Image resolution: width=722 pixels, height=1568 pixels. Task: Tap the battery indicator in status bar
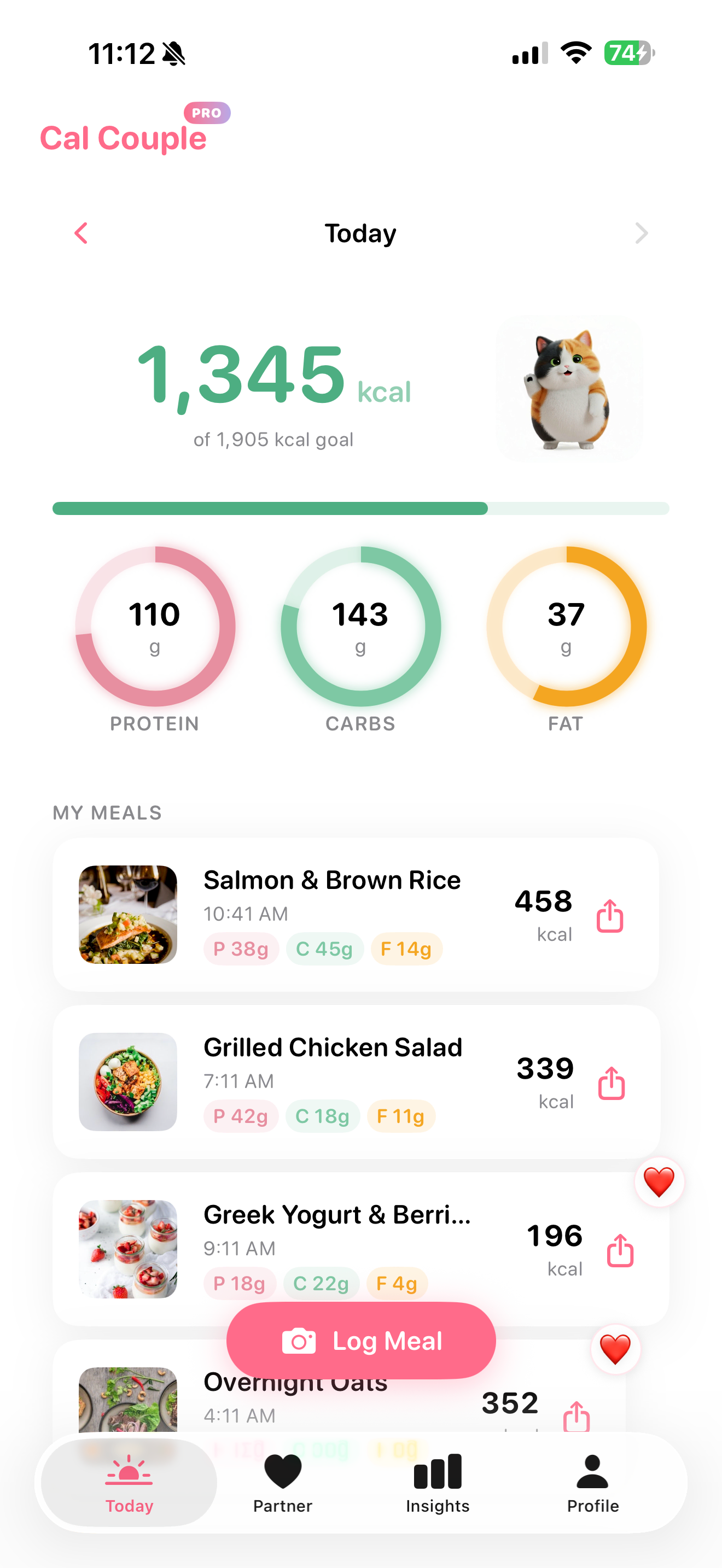(629, 53)
